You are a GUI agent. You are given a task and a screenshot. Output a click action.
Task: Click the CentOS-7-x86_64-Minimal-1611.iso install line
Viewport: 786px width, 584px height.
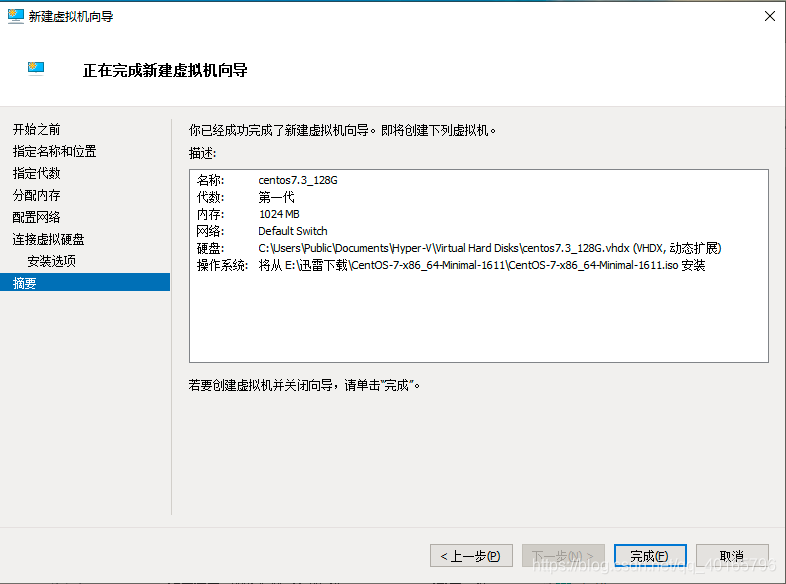pos(482,265)
